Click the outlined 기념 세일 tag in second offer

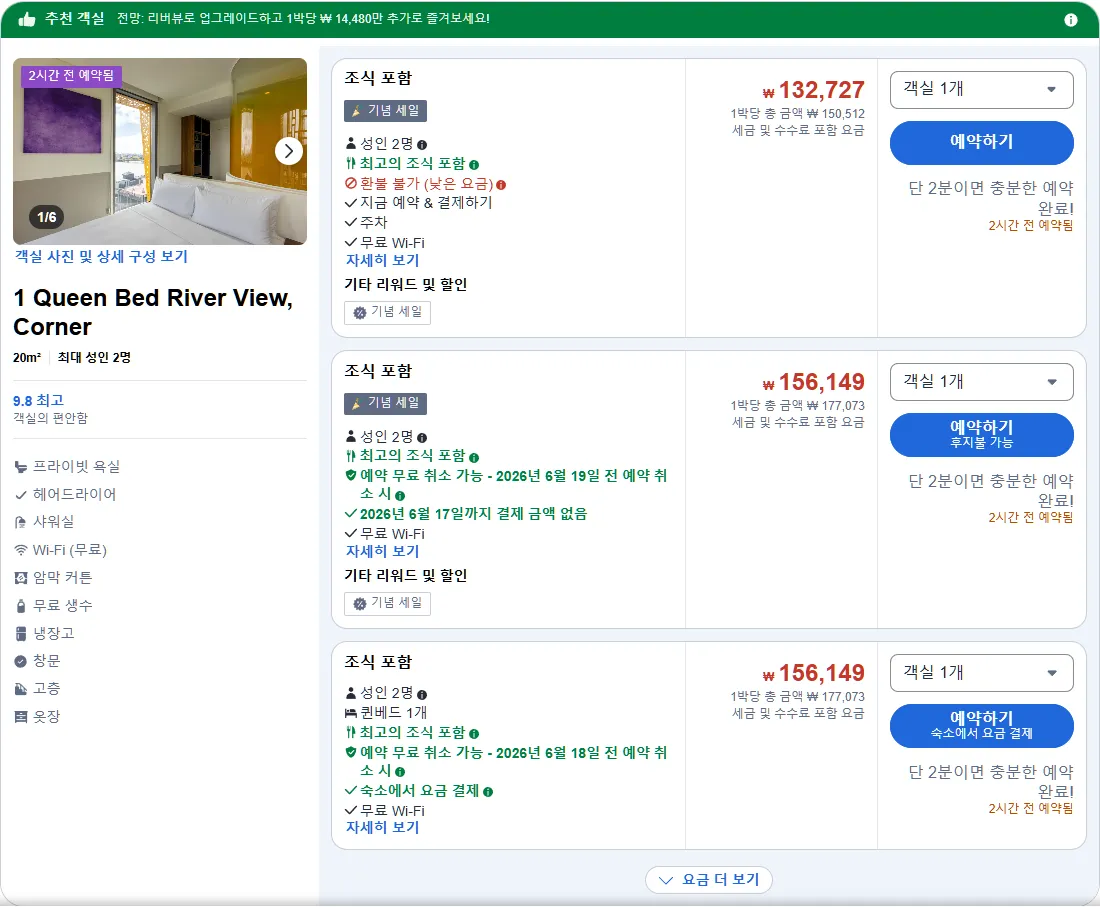pos(387,603)
